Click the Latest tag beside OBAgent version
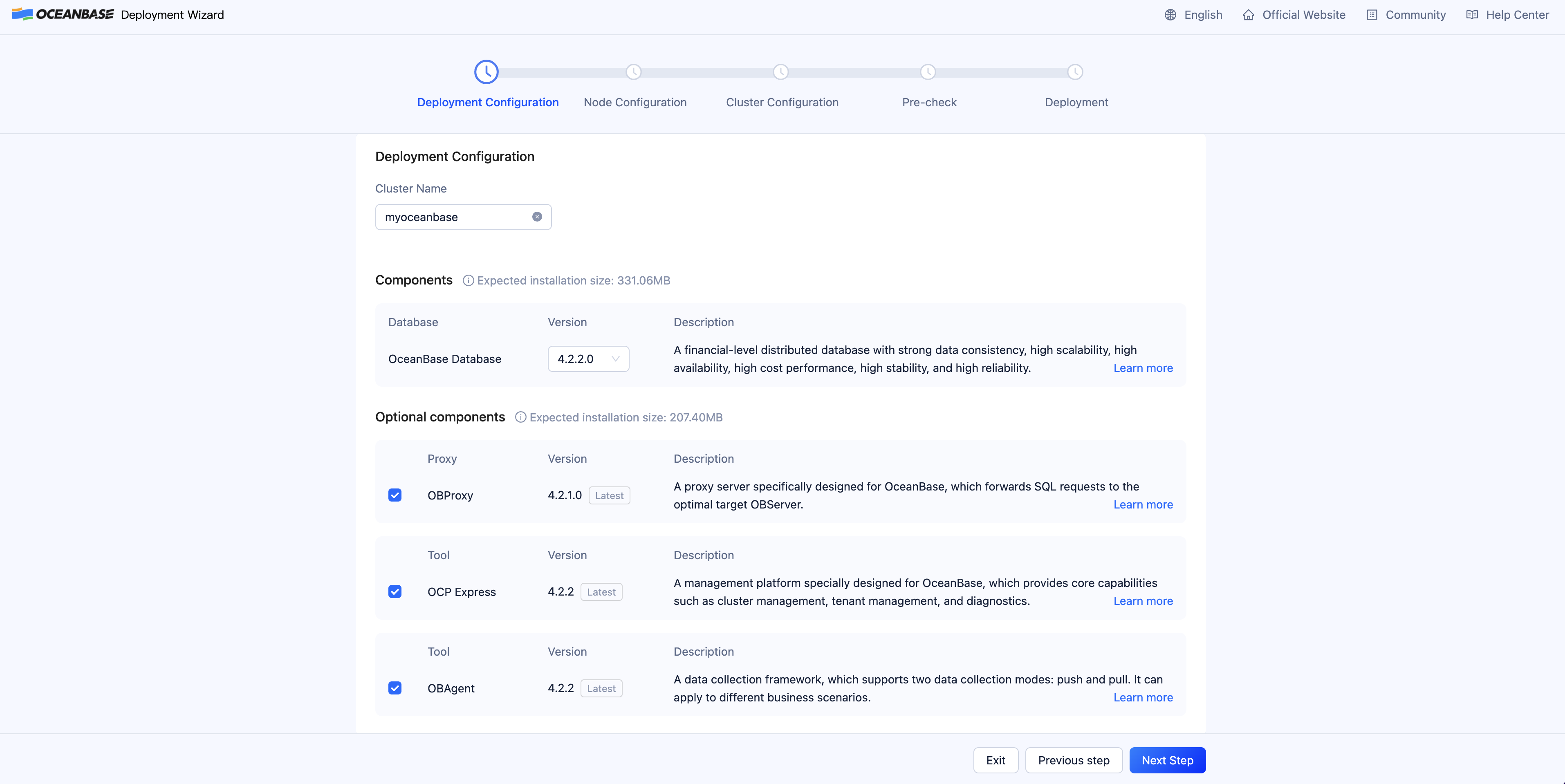1565x784 pixels. [601, 689]
